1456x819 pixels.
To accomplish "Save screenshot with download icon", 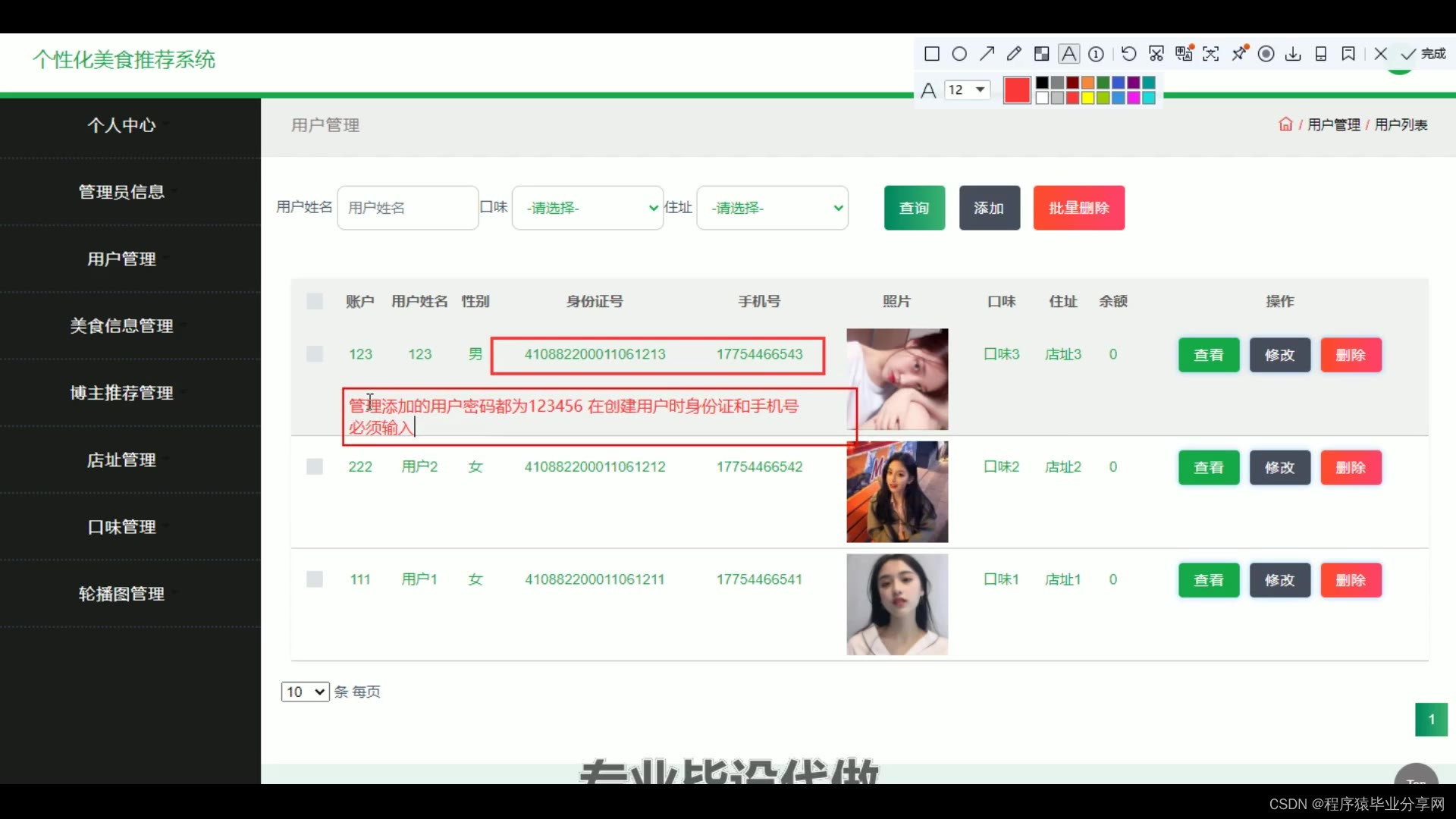I will pos(1293,54).
